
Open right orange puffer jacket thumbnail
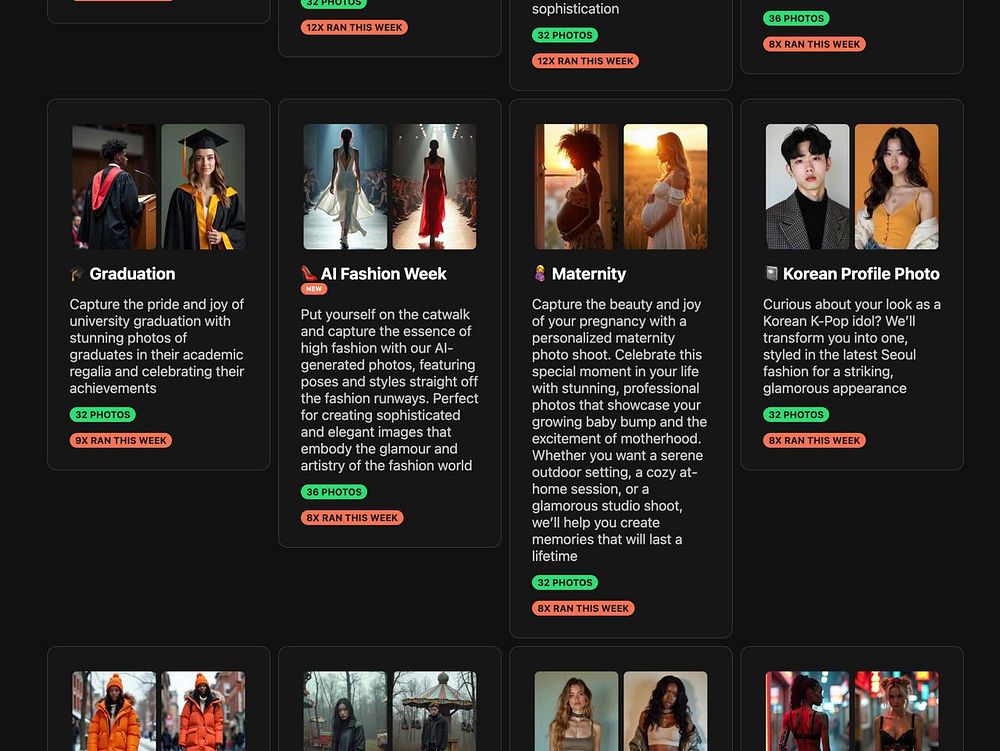(x=203, y=711)
